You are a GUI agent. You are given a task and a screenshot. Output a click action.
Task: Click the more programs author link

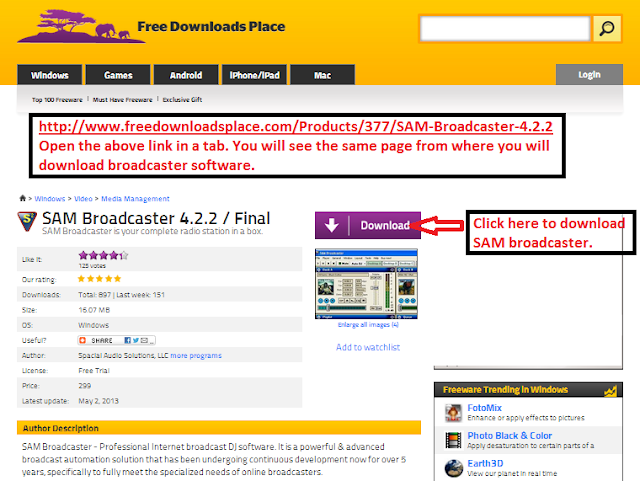[196, 356]
